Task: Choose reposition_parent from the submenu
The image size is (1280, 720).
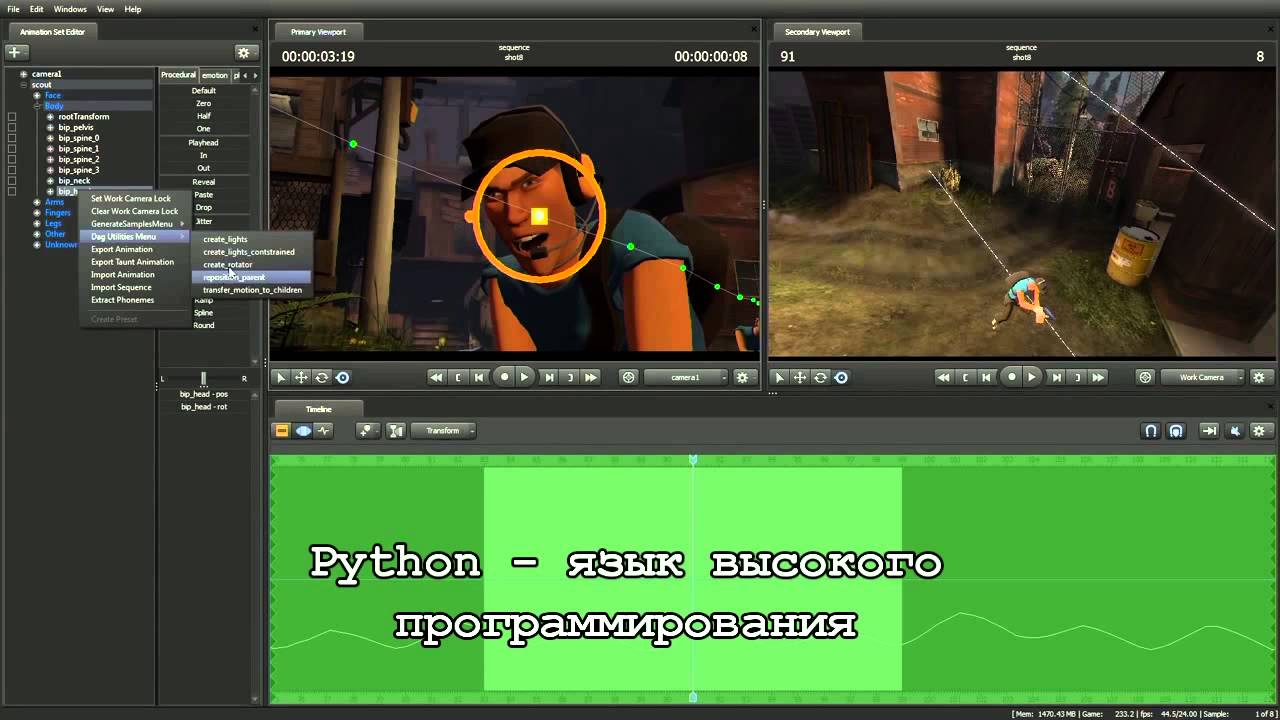Action: [251, 277]
